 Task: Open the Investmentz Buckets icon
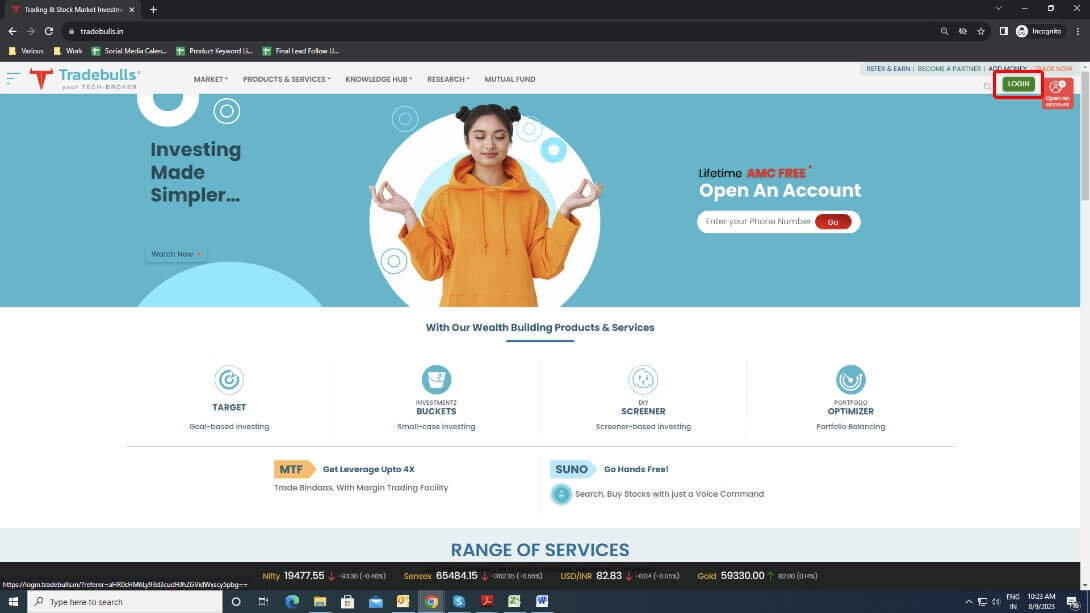pyautogui.click(x=436, y=380)
